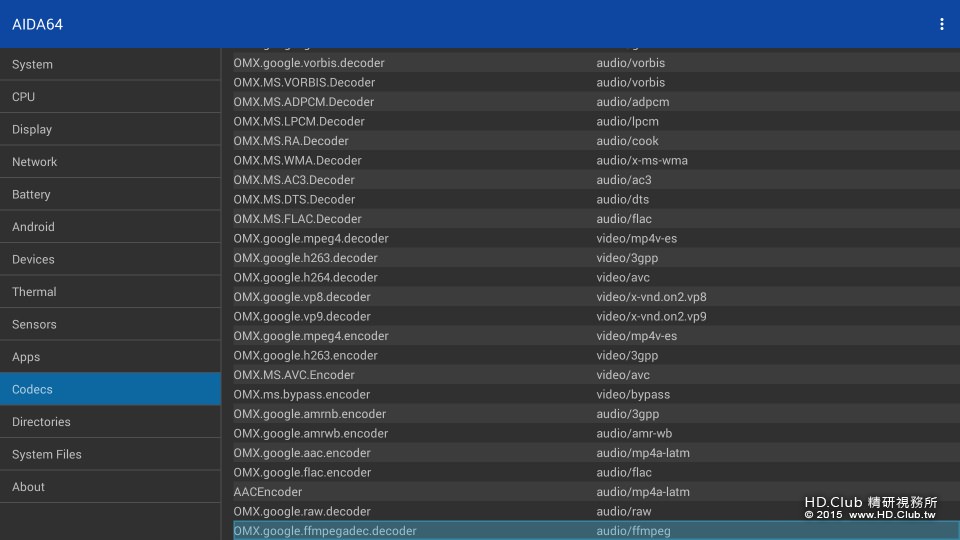This screenshot has width=960, height=540.
Task: Open the Network section
Action: pyautogui.click(x=110, y=162)
